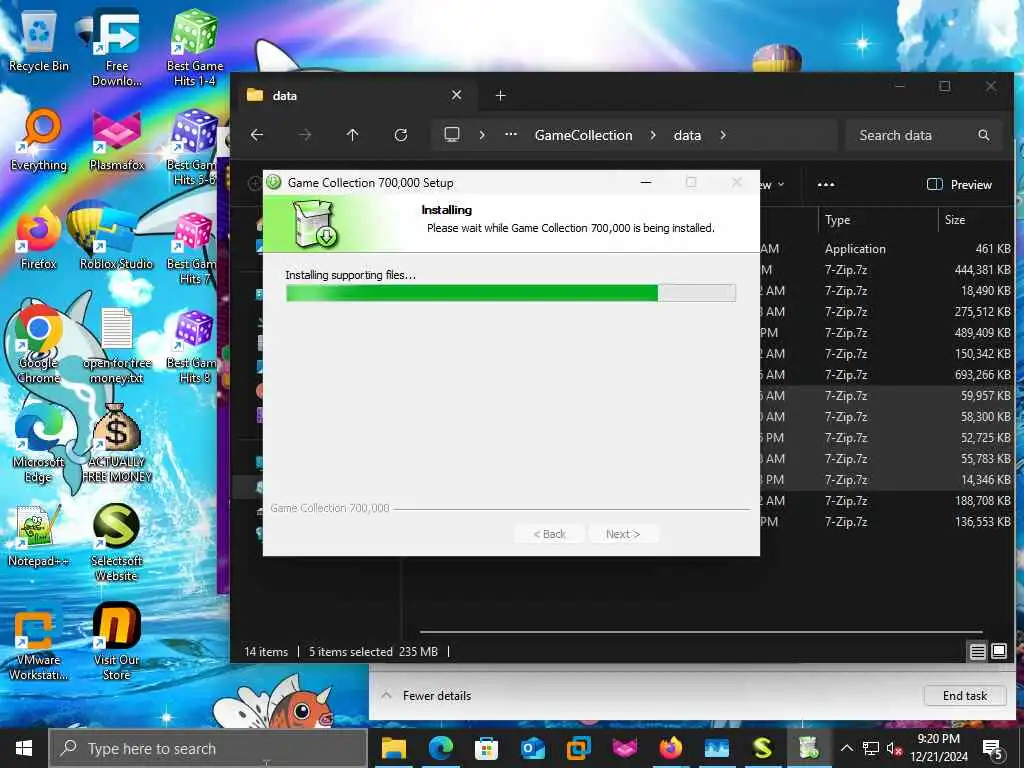This screenshot has height=768, width=1024.
Task: Click the horizontal scrollbar in Explorer
Action: click(701, 632)
